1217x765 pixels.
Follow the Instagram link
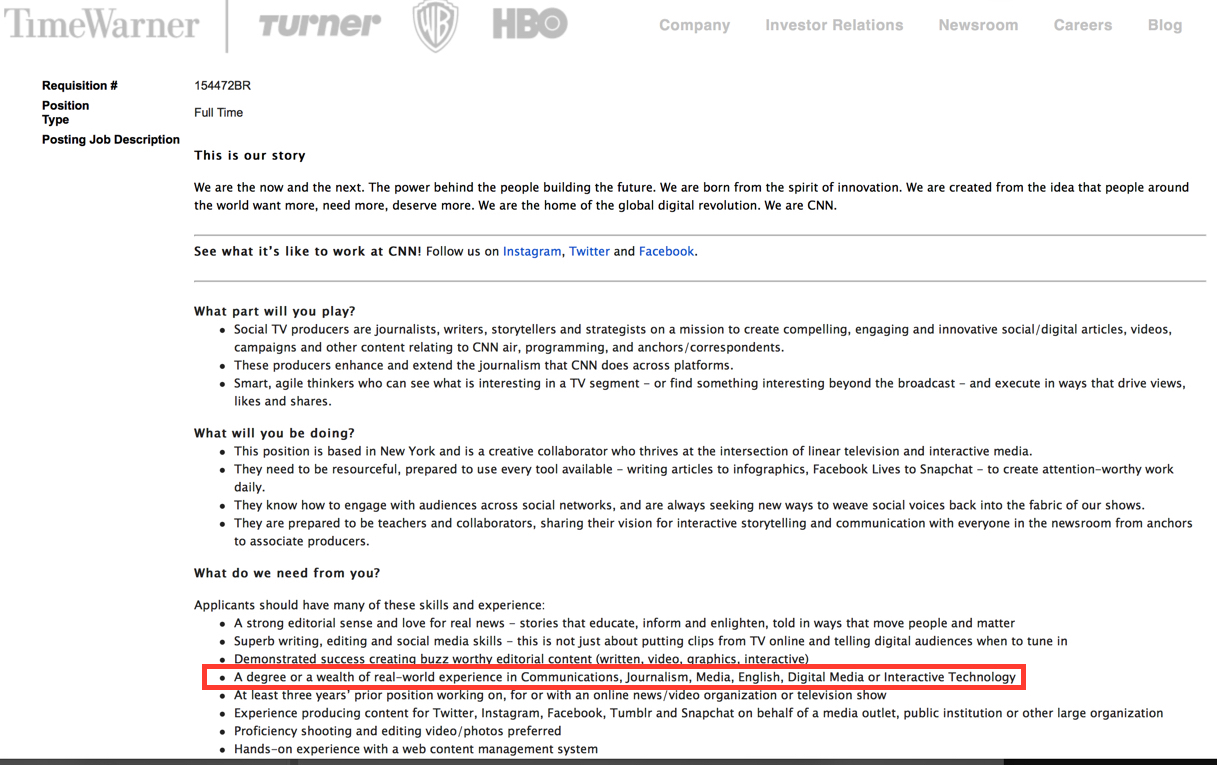coord(532,251)
